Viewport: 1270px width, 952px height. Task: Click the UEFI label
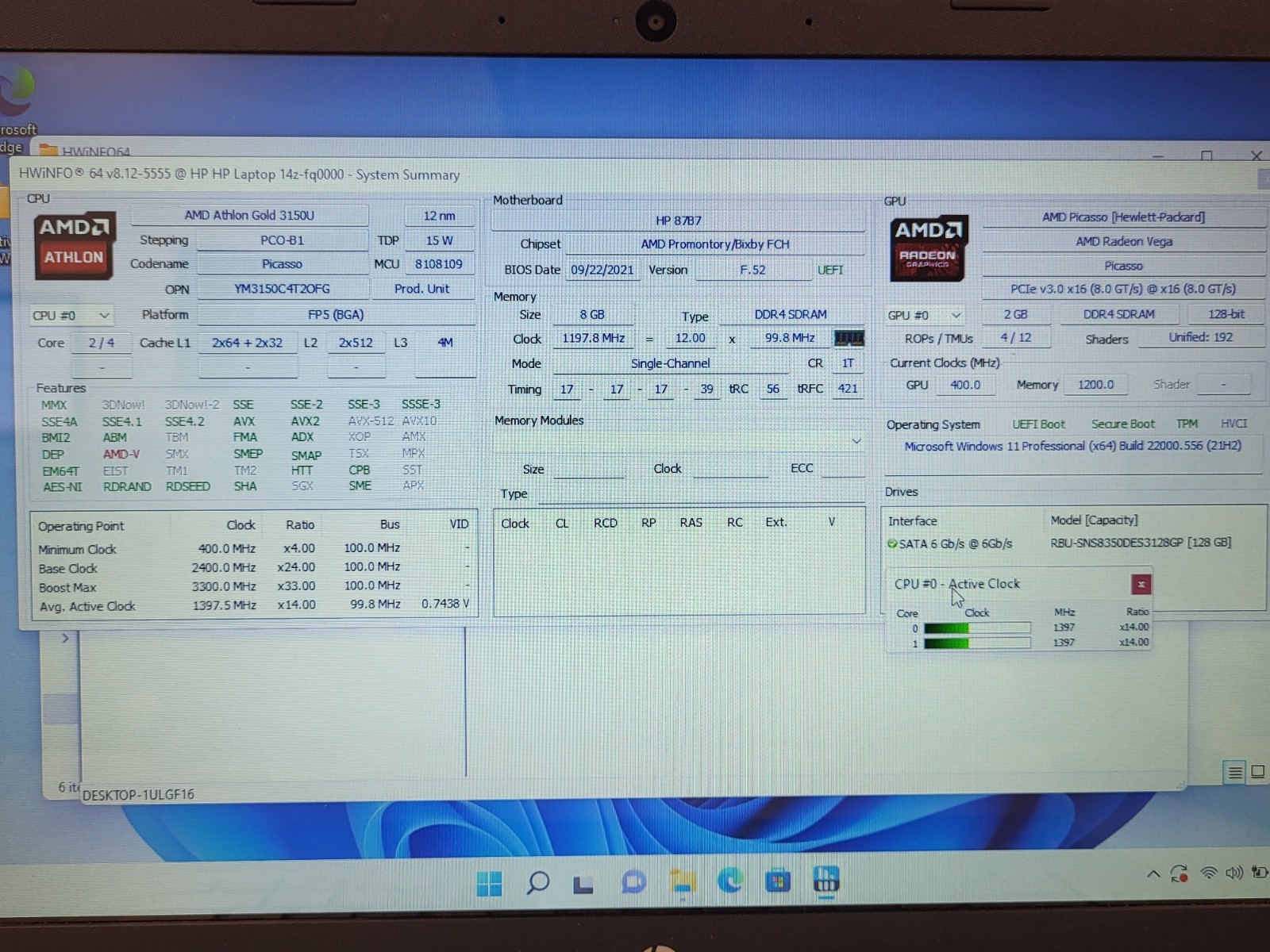[x=830, y=270]
